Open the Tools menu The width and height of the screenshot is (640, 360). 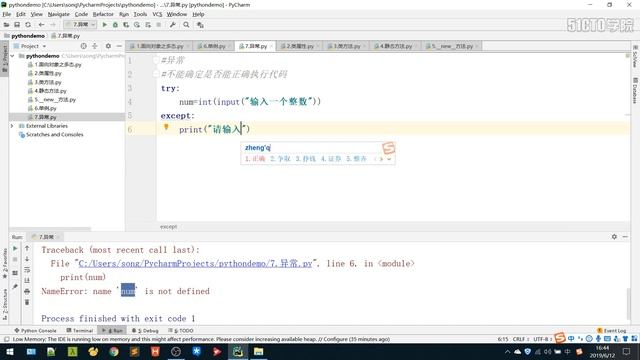point(140,14)
